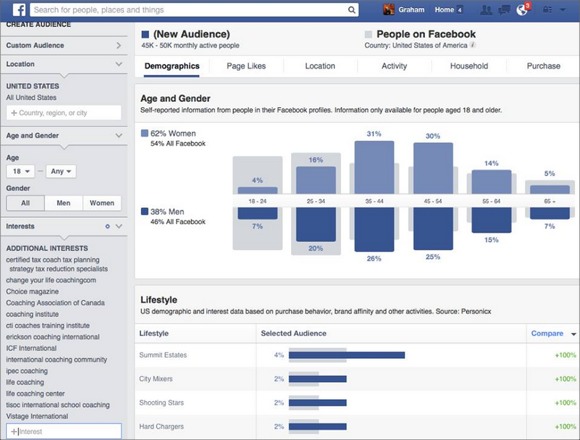This screenshot has height=440, width=580.
Task: Open the Facebook logo home icon
Action: pos(19,10)
